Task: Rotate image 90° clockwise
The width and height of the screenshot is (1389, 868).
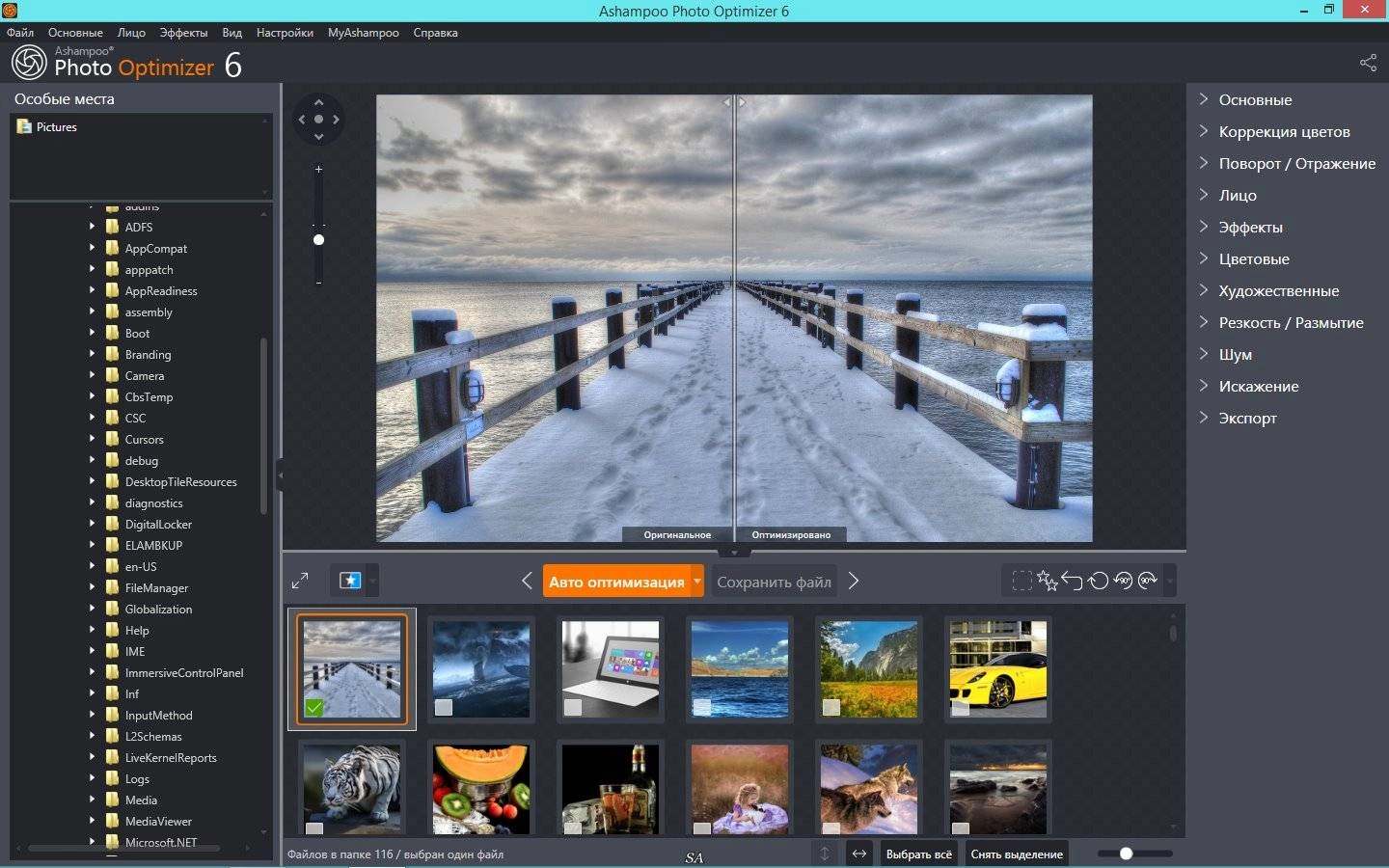Action: pos(1148,581)
